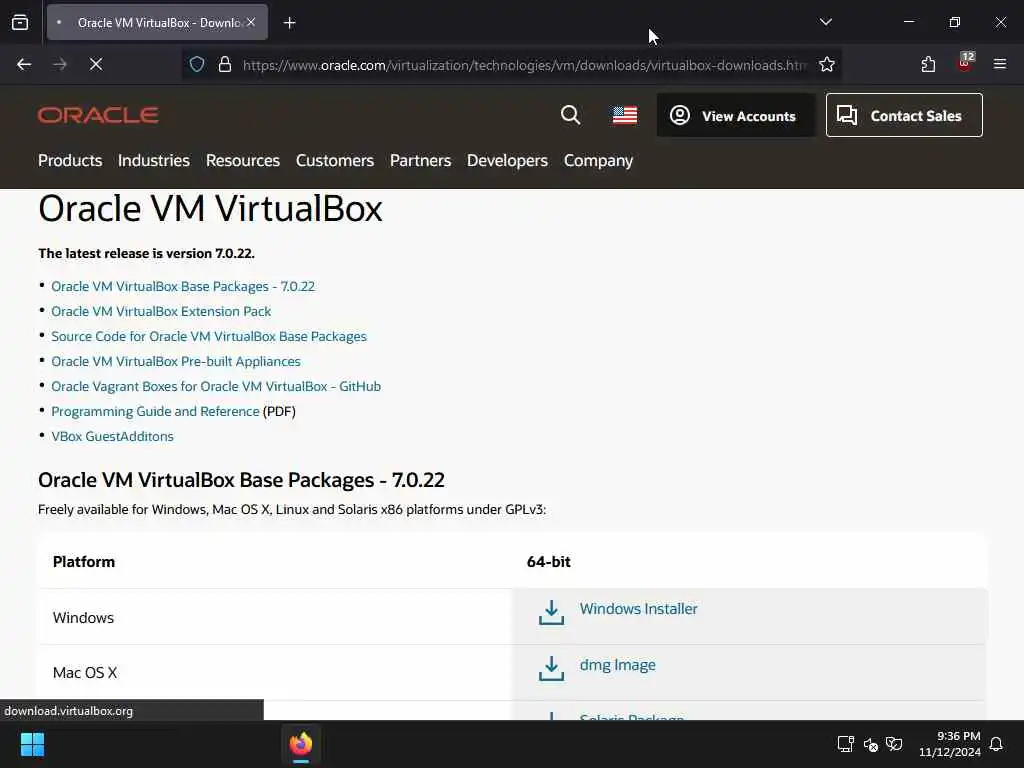The image size is (1024, 768).
Task: Open the Industries menu
Action: coord(154,161)
